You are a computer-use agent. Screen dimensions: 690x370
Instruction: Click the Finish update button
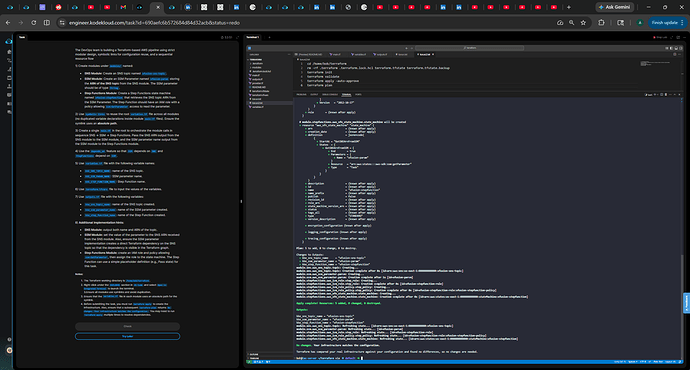667,22
